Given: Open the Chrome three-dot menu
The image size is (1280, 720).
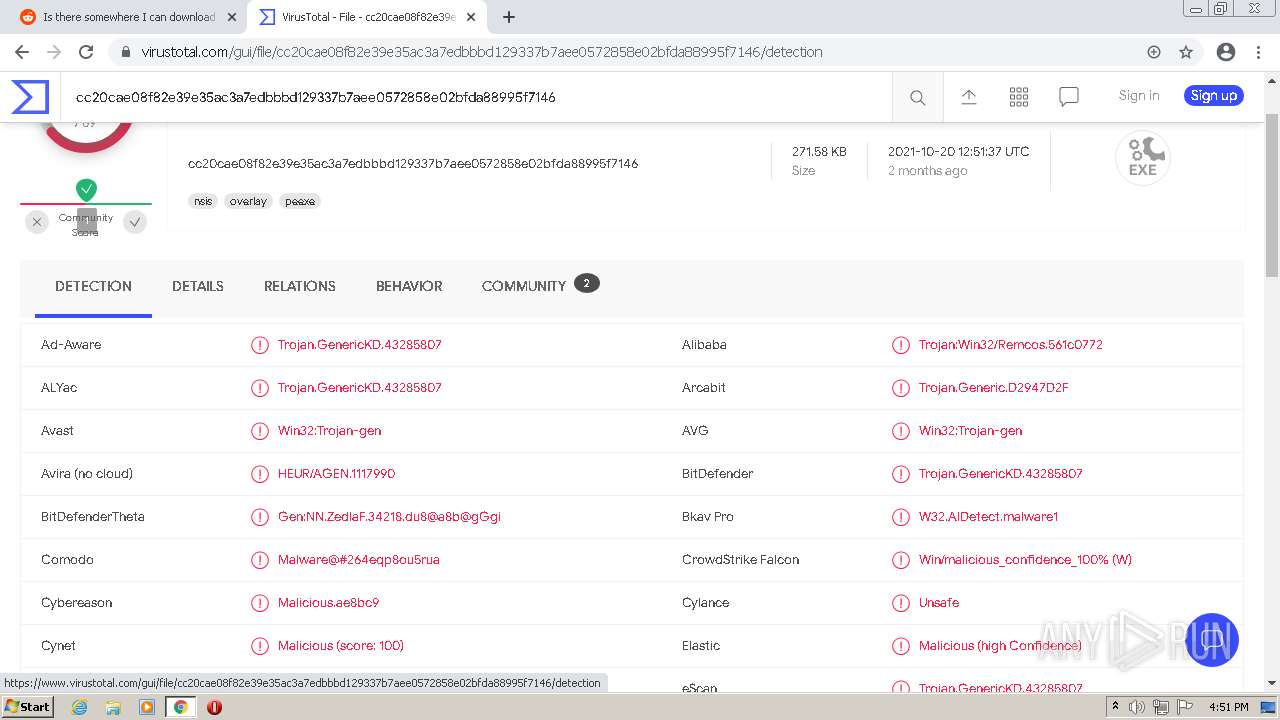Looking at the screenshot, I should (x=1258, y=52).
